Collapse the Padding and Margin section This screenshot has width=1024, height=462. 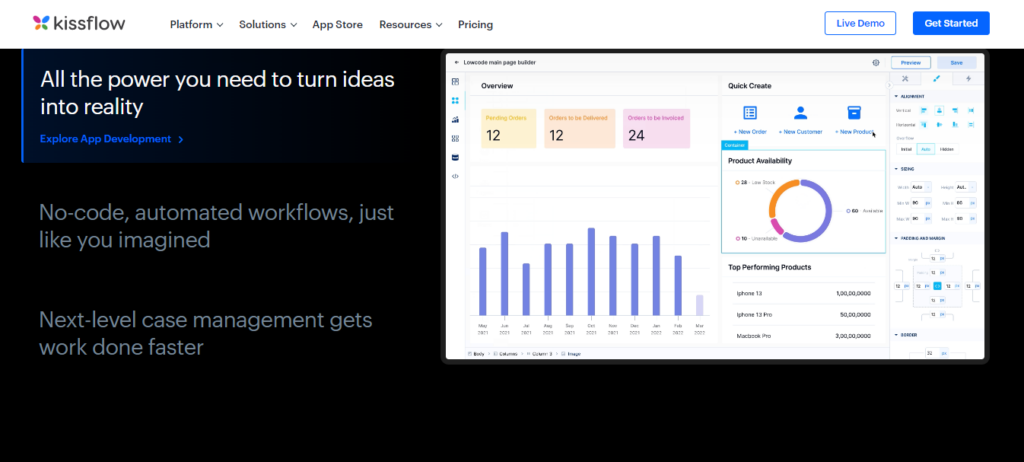(896, 239)
